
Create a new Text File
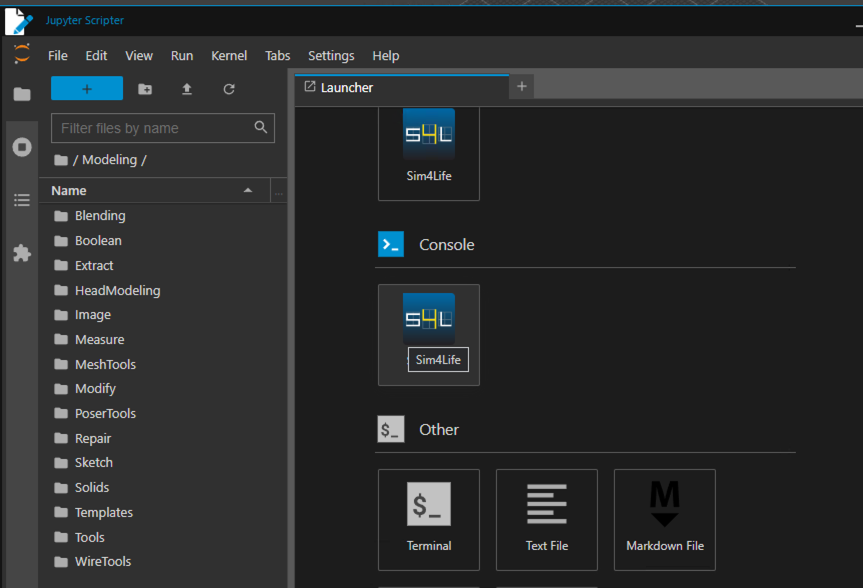tap(547, 520)
